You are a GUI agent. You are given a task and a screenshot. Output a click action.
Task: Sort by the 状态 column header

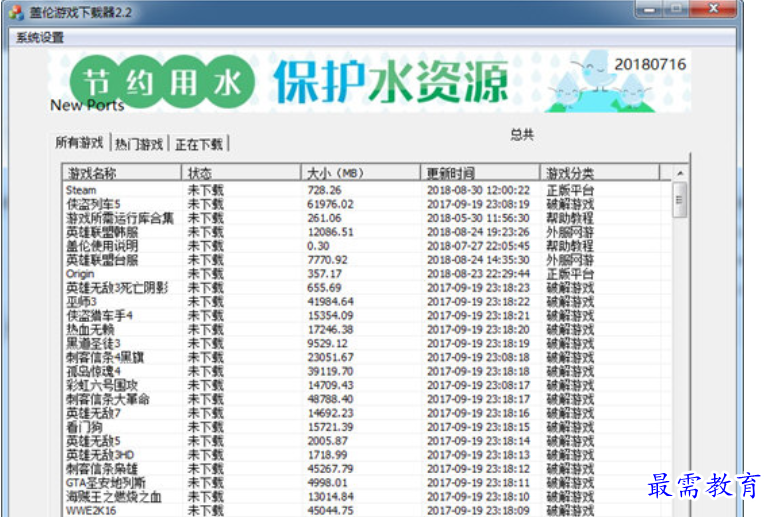(x=241, y=173)
